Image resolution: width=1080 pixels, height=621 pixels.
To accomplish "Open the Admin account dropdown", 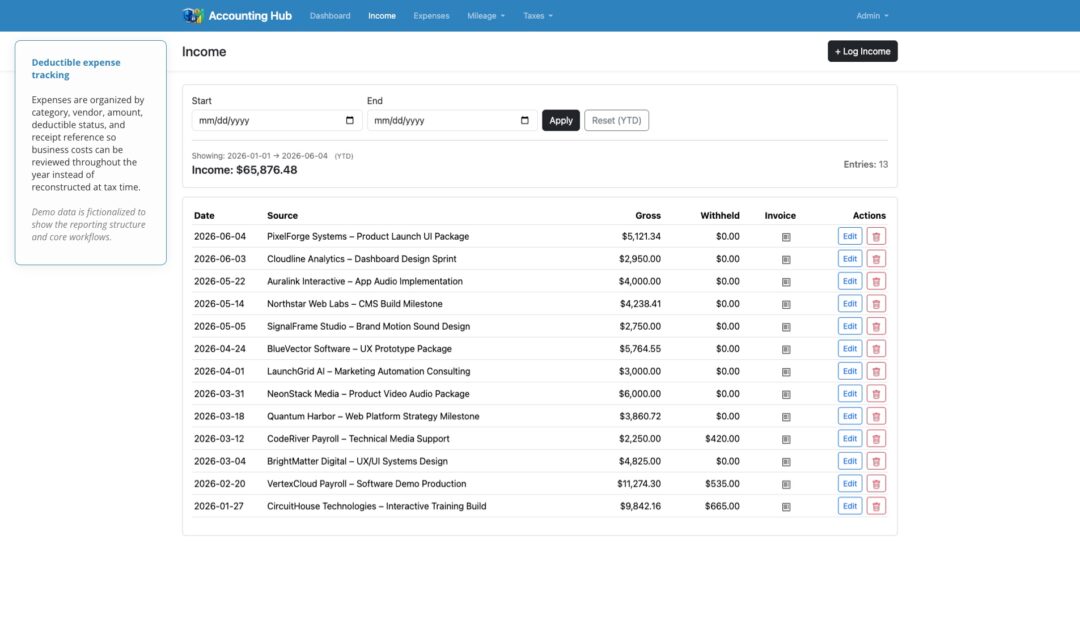I will click(872, 16).
